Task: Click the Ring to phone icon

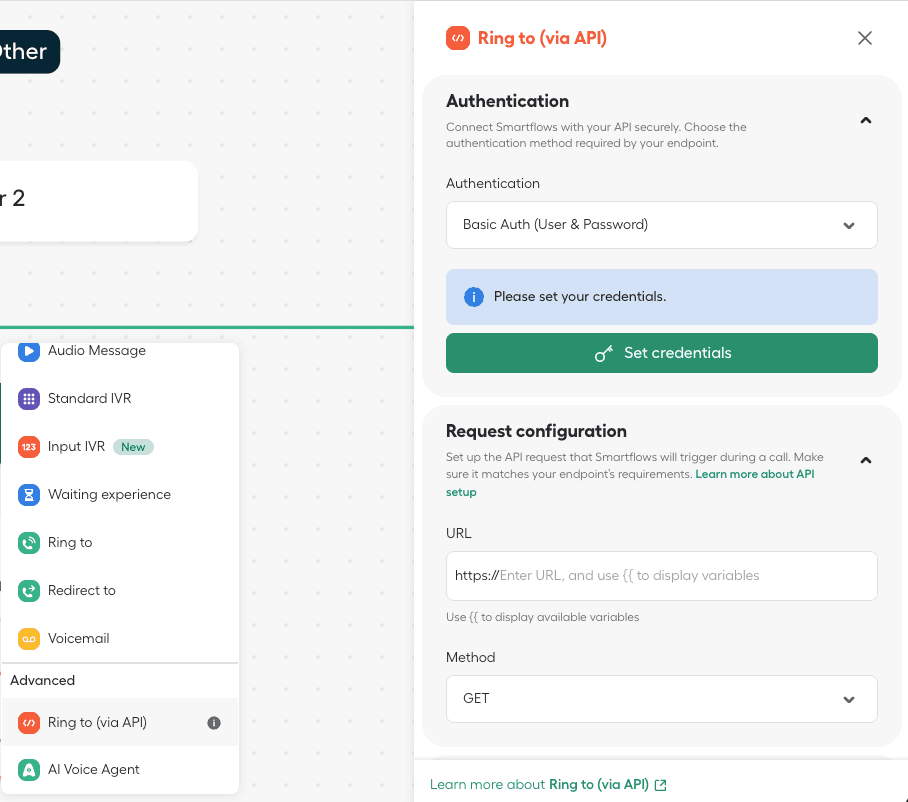Action: click(x=29, y=543)
